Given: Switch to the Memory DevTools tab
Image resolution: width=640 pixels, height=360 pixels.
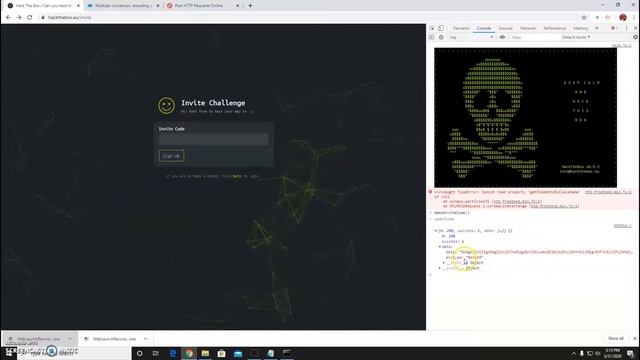Looking at the screenshot, I should coord(580,28).
